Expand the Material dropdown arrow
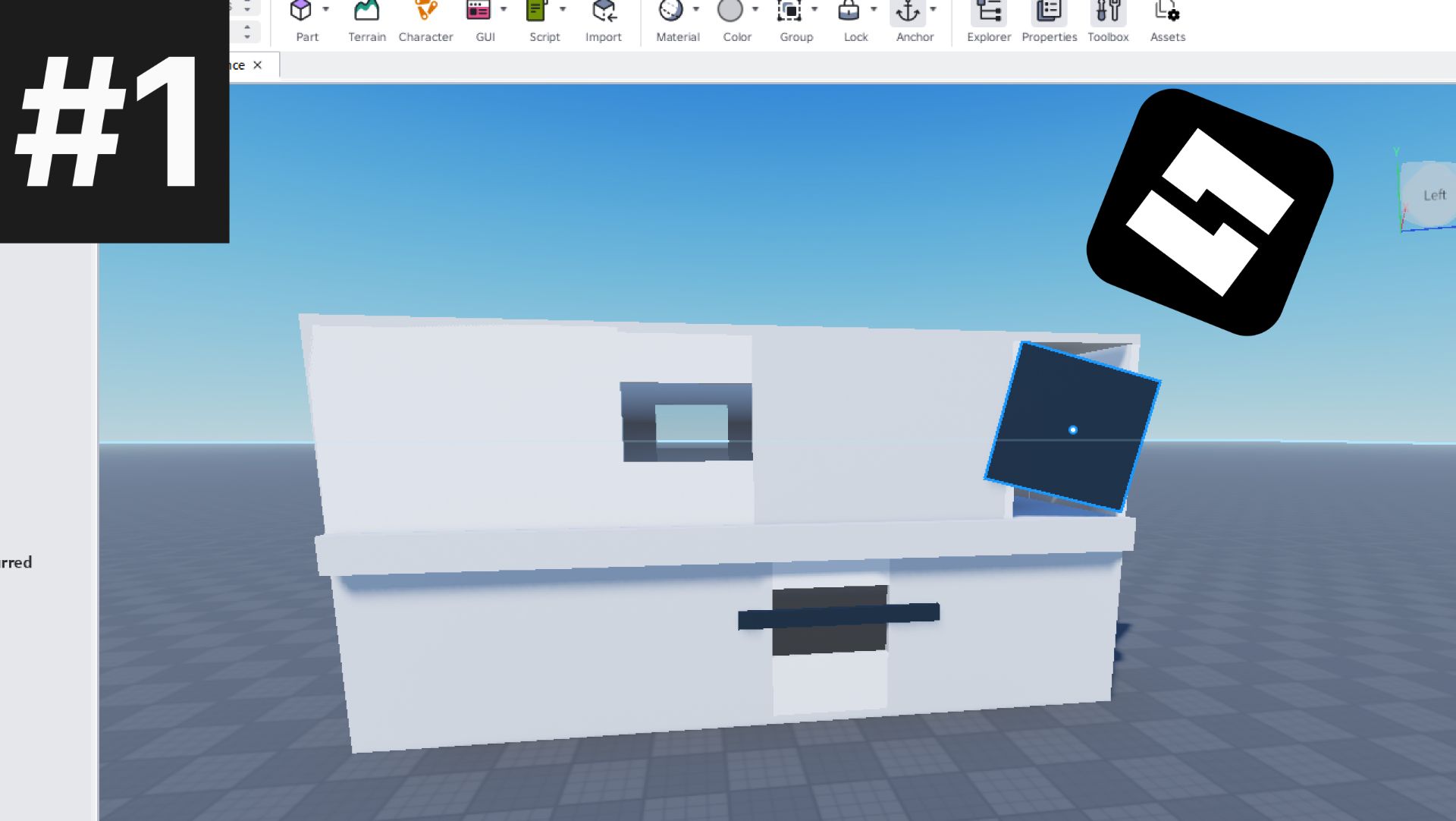1456x821 pixels. 696,9
